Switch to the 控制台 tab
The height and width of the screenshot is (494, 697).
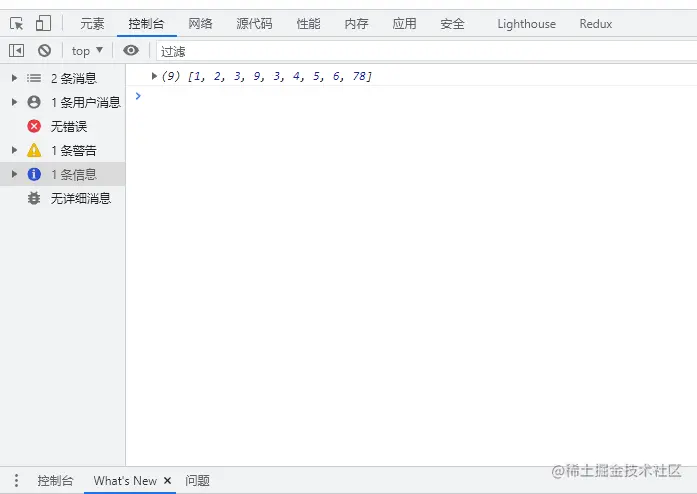[x=146, y=24]
